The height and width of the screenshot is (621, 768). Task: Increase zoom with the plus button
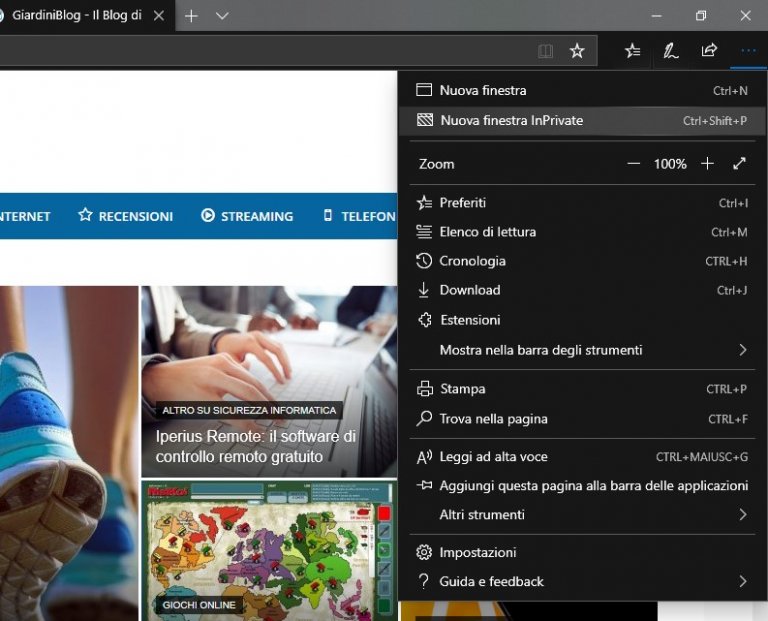[708, 164]
